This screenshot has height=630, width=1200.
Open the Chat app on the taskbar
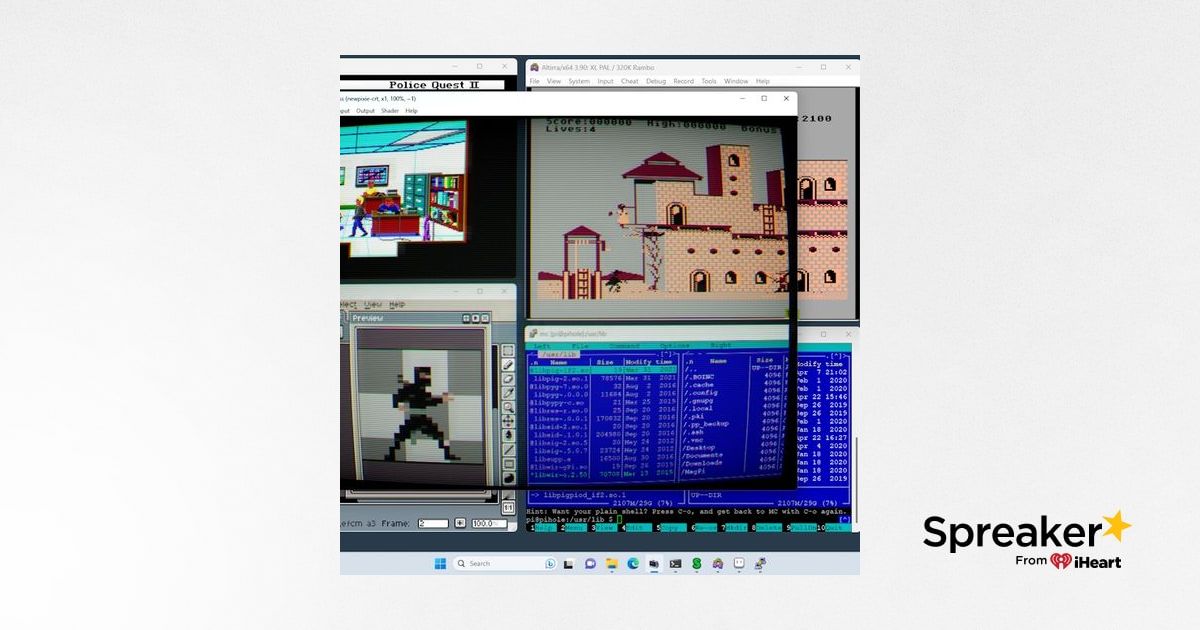[x=590, y=564]
